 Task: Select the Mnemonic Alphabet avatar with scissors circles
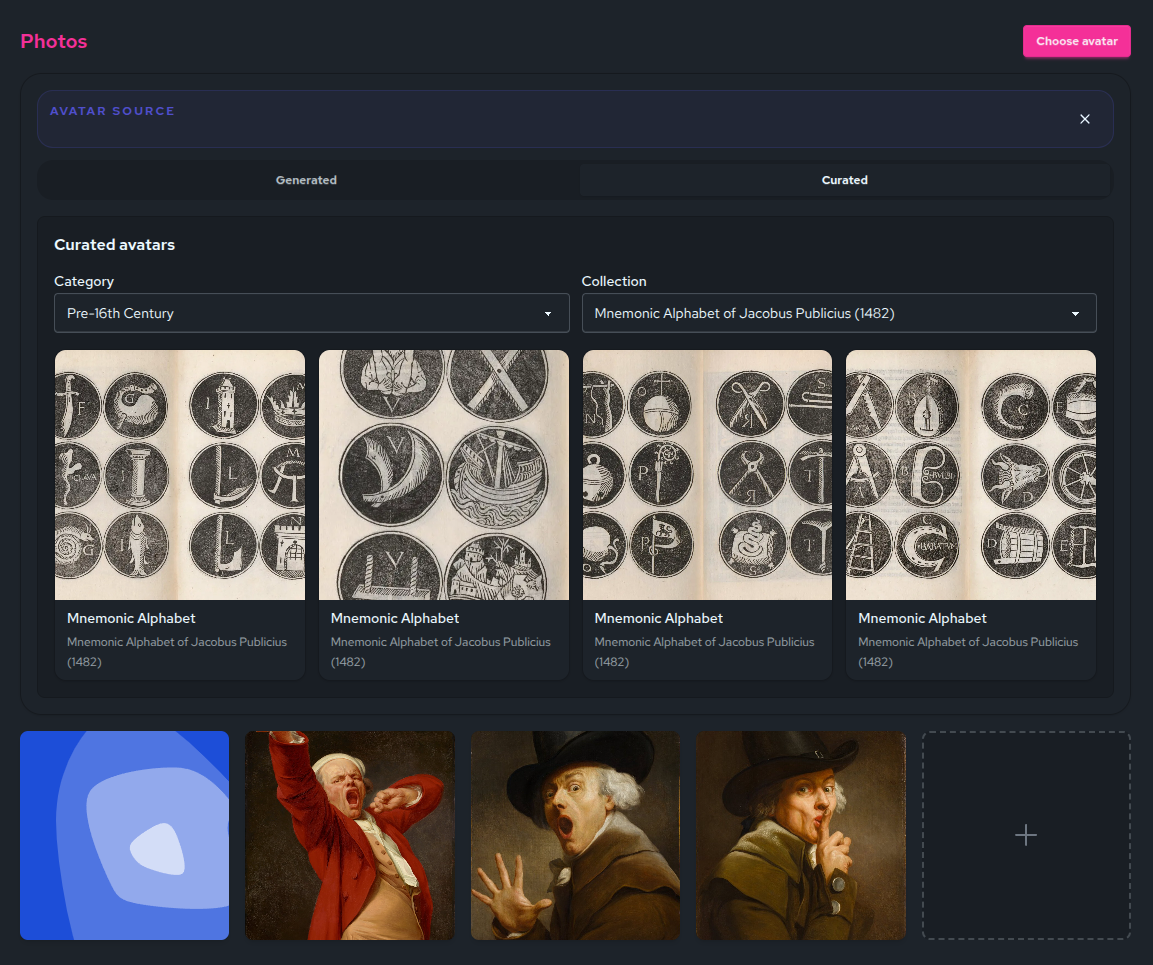click(x=707, y=515)
